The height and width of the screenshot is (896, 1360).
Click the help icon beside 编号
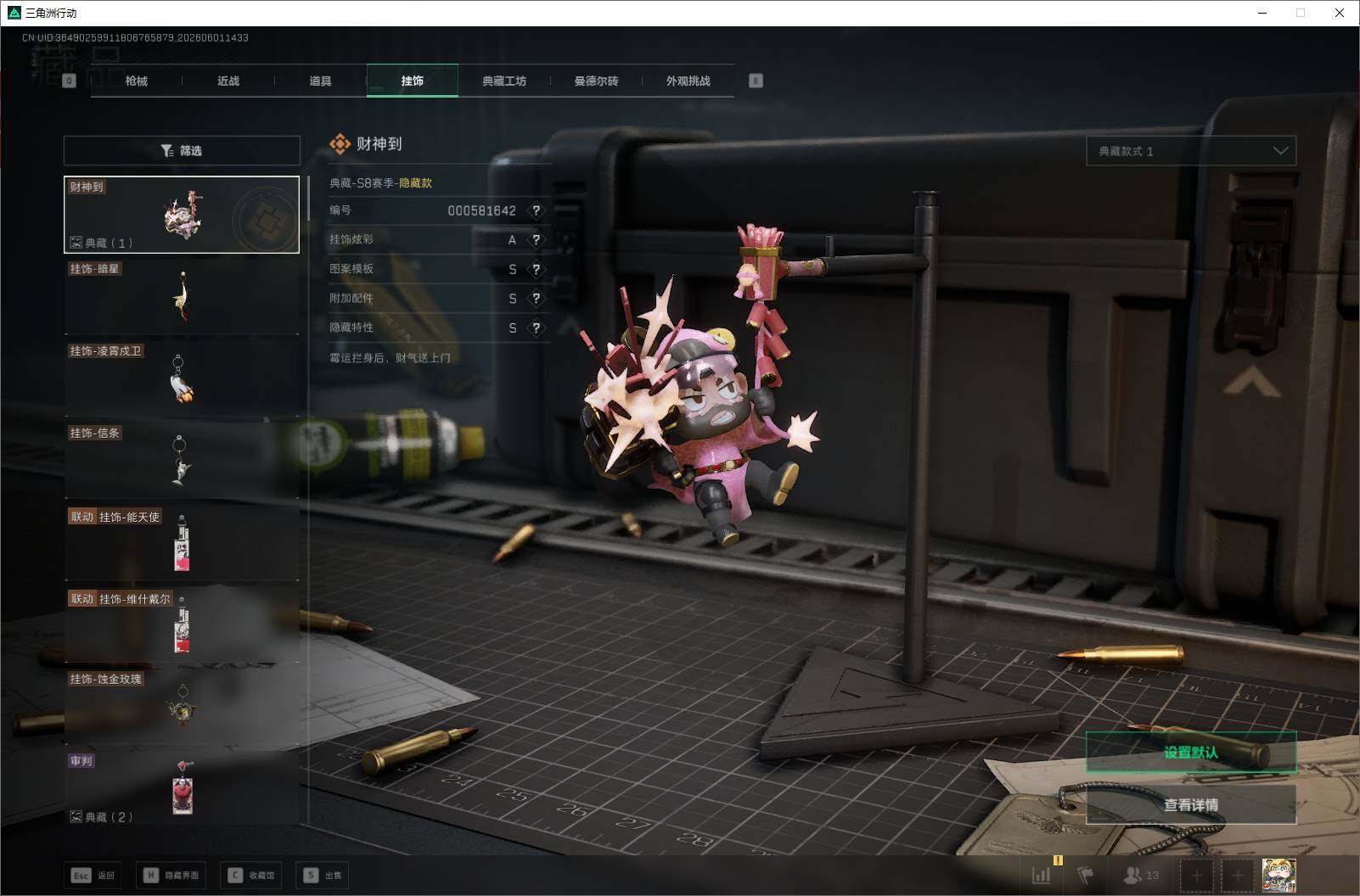tap(536, 210)
